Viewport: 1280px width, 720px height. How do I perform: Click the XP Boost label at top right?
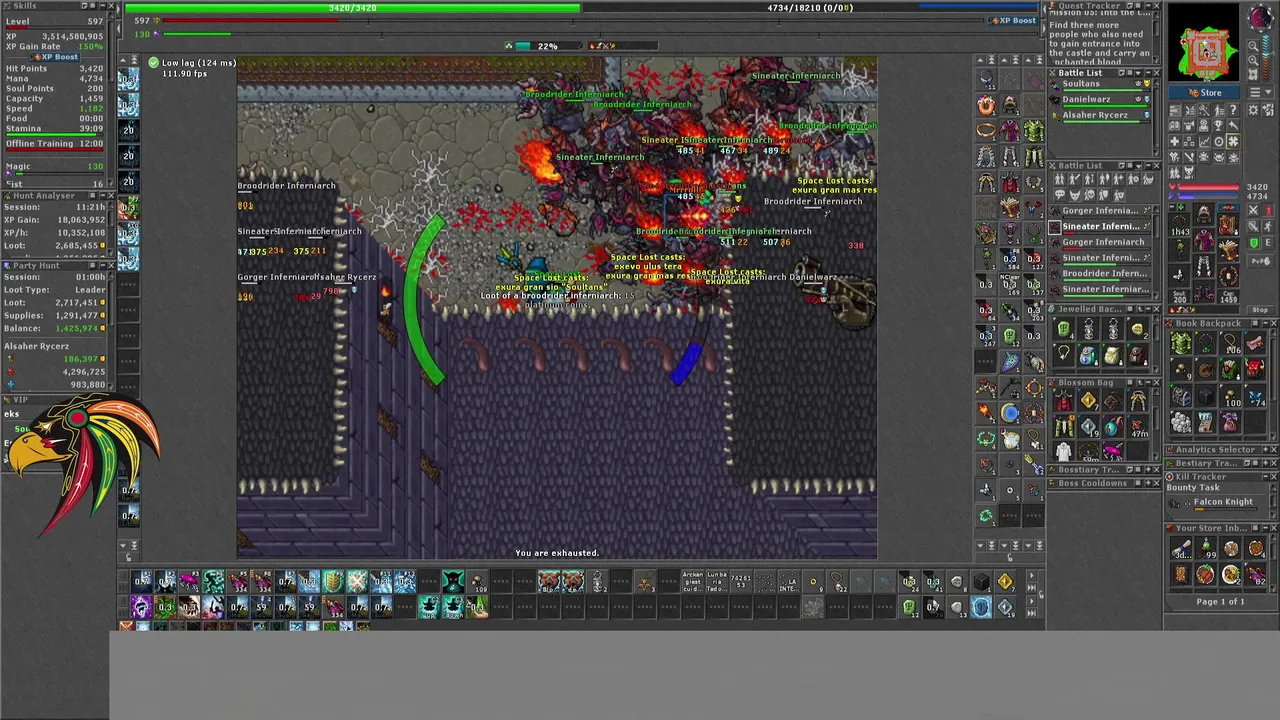(x=1014, y=21)
